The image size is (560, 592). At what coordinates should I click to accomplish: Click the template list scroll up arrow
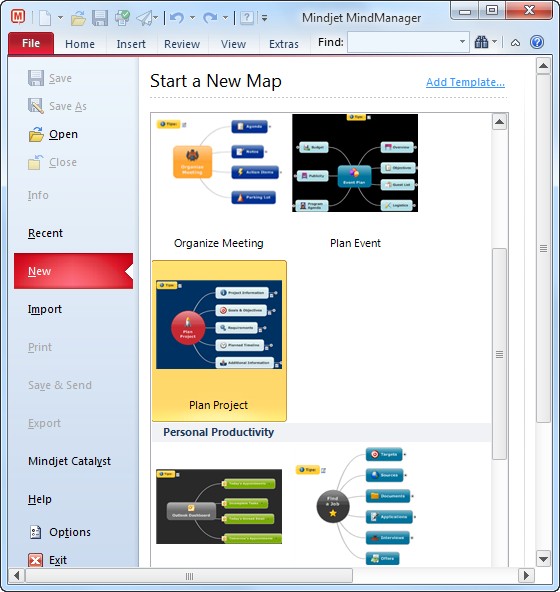[499, 122]
